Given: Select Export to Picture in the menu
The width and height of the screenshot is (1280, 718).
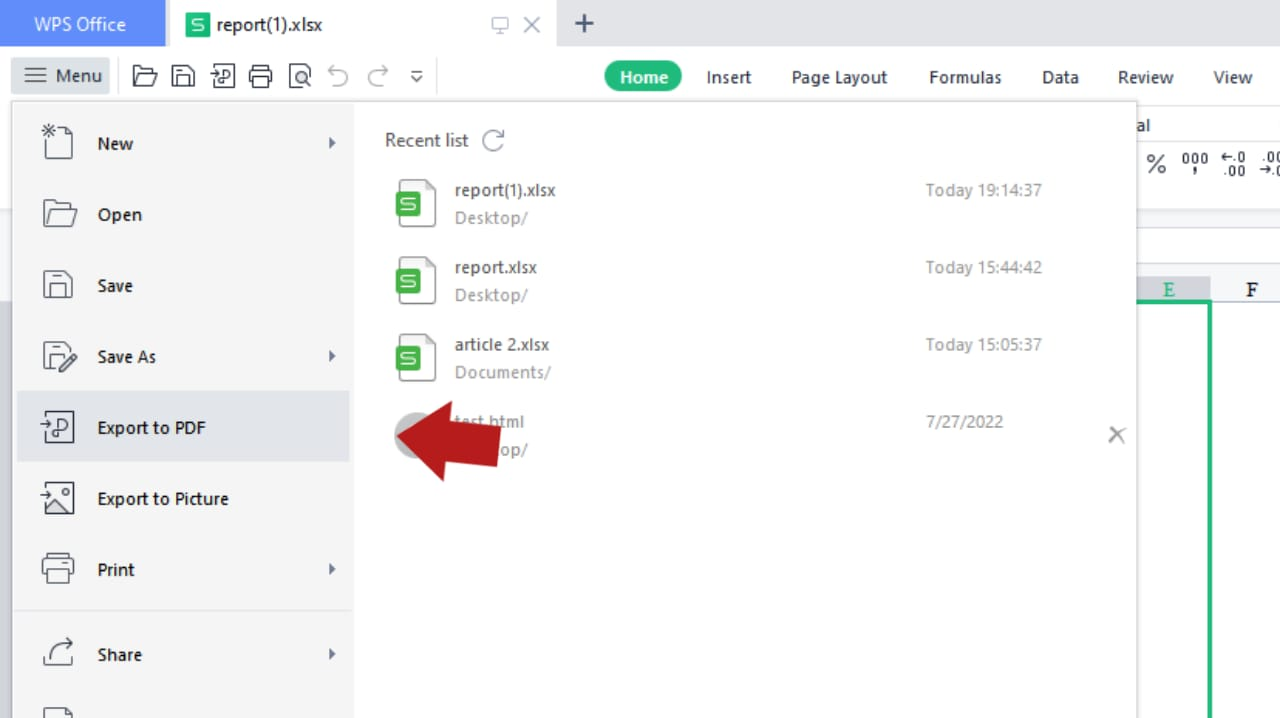Looking at the screenshot, I should click(x=163, y=498).
